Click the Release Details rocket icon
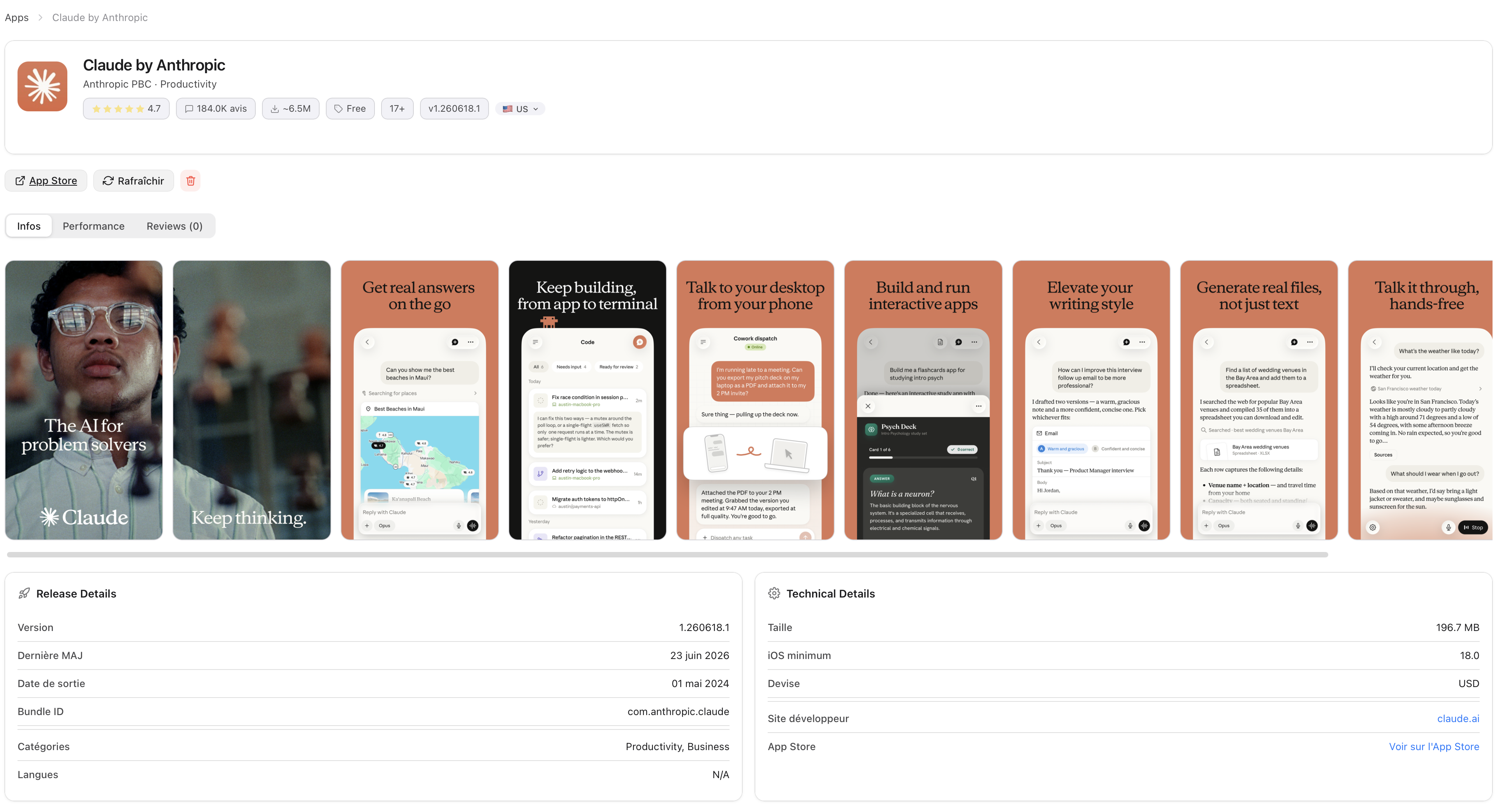The image size is (1505, 812). pyautogui.click(x=24, y=594)
